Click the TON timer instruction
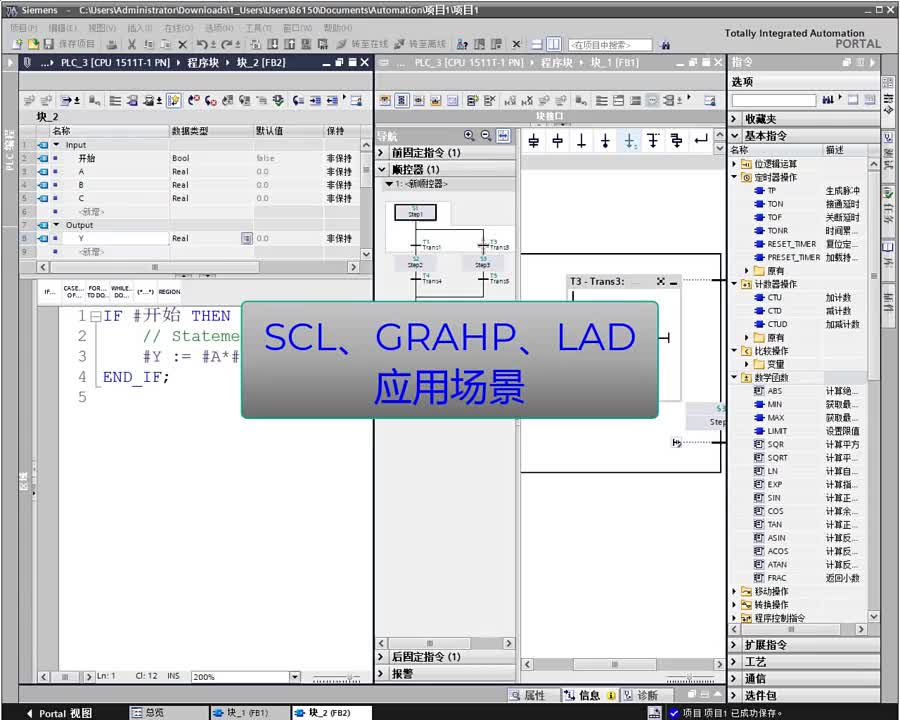The width and height of the screenshot is (900, 720). (x=775, y=204)
